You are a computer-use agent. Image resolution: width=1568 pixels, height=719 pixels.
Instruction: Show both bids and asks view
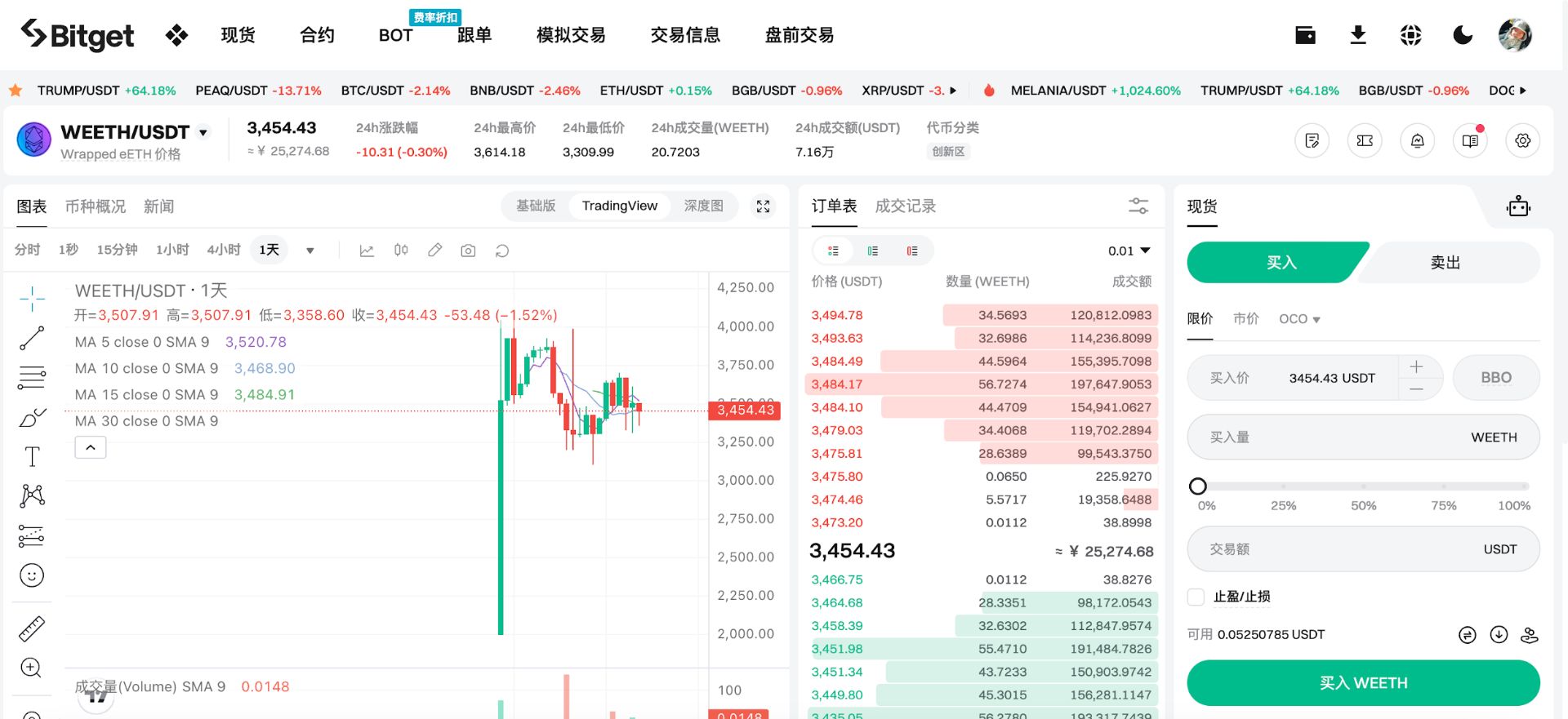[833, 251]
